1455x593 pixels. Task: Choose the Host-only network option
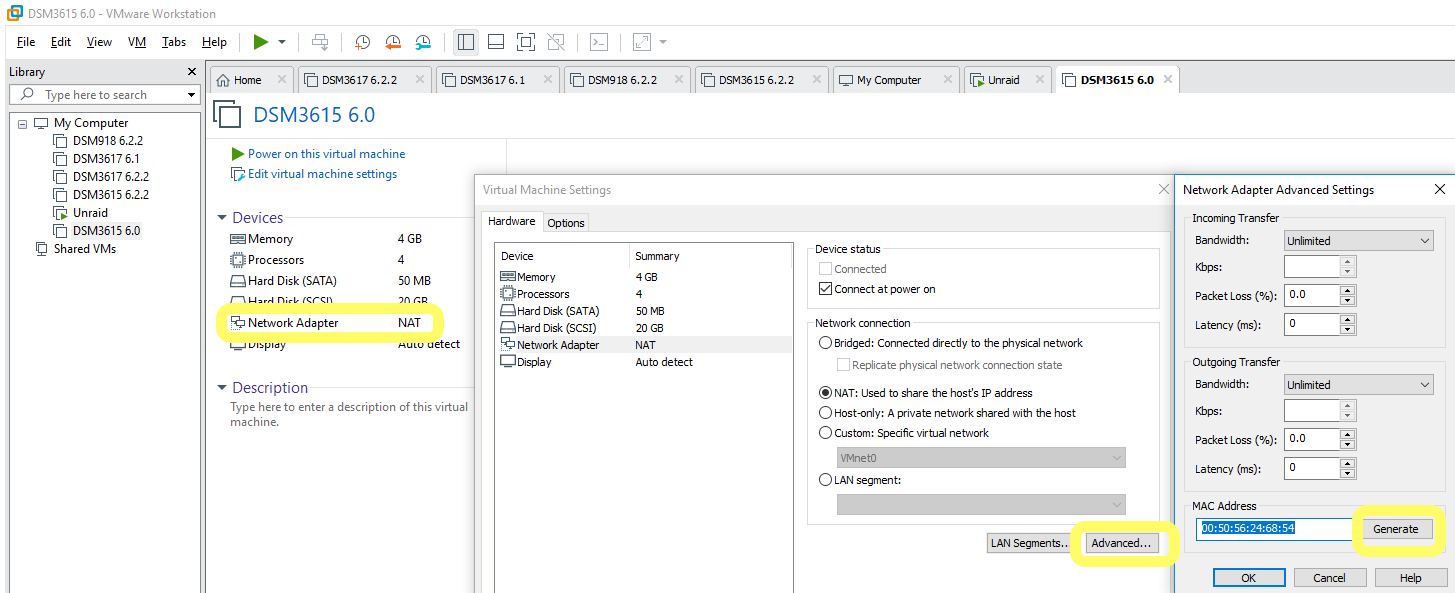(825, 413)
